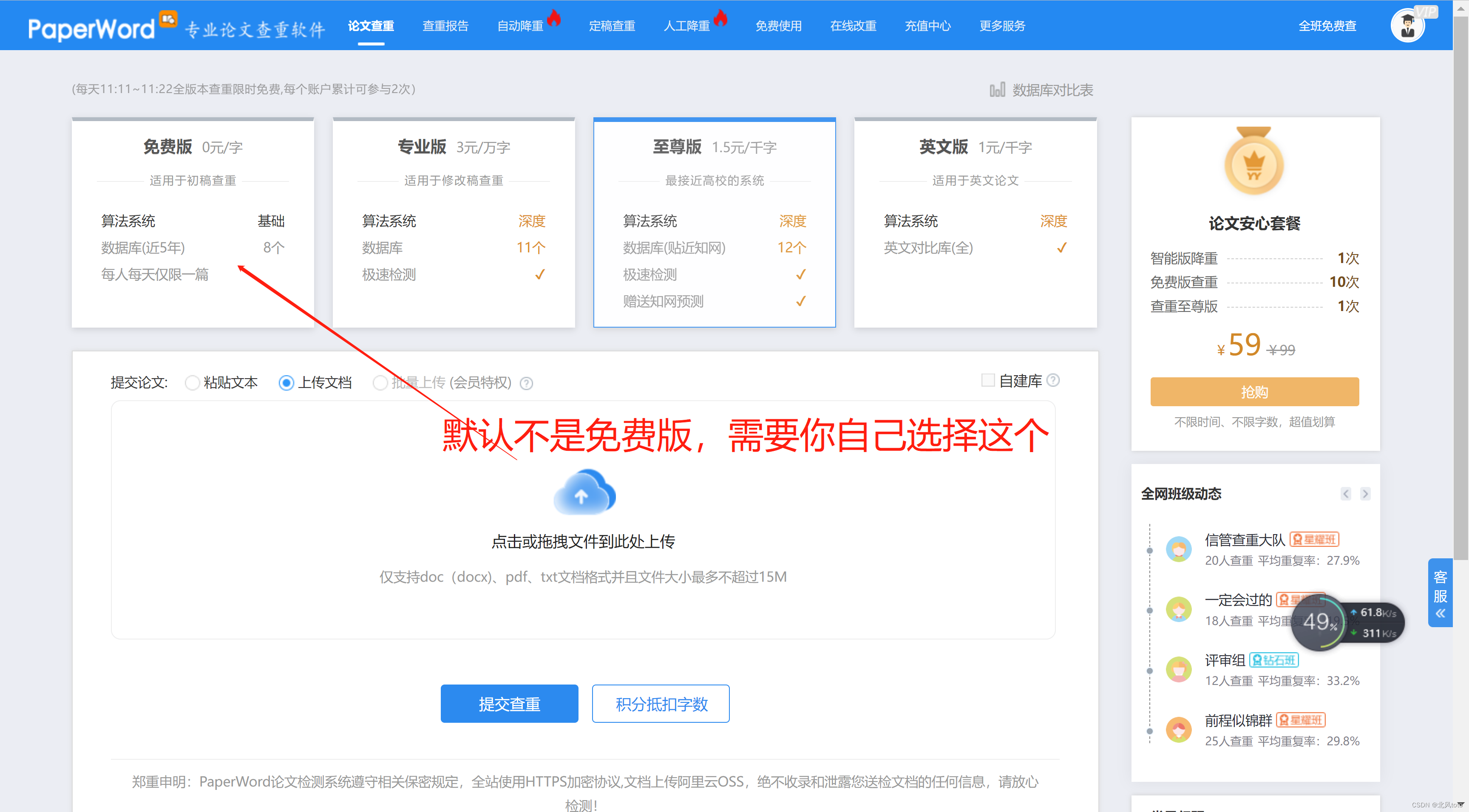This screenshot has width=1469, height=812.
Task: Click help icon beside 自建库
Action: [1053, 380]
